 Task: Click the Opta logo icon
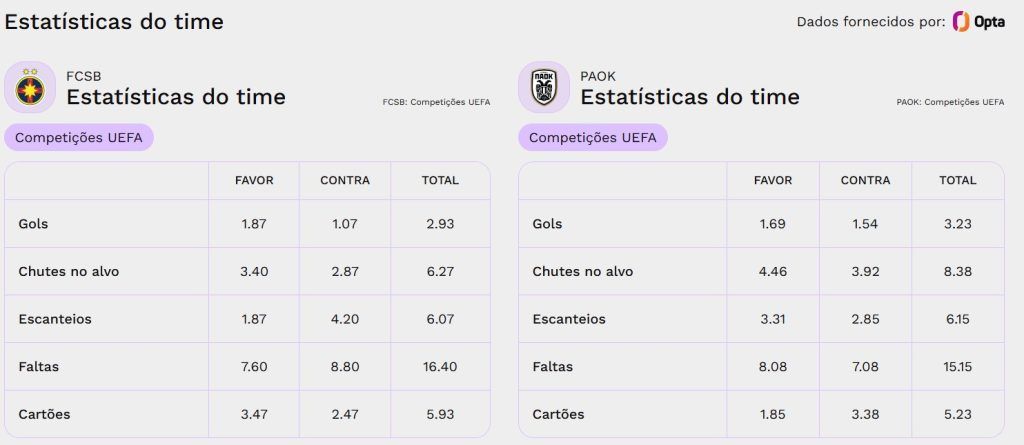[x=961, y=22]
